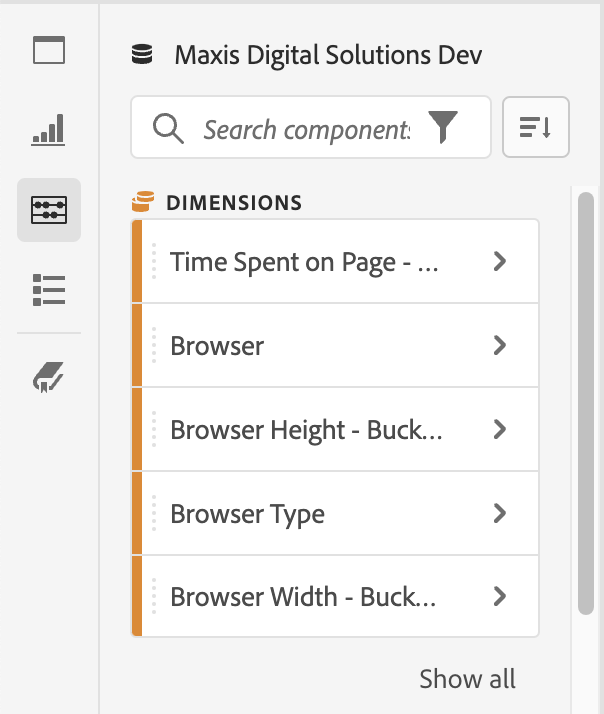The width and height of the screenshot is (604, 714).
Task: Expand the Browser Height dimension chevron
Action: coord(501,430)
